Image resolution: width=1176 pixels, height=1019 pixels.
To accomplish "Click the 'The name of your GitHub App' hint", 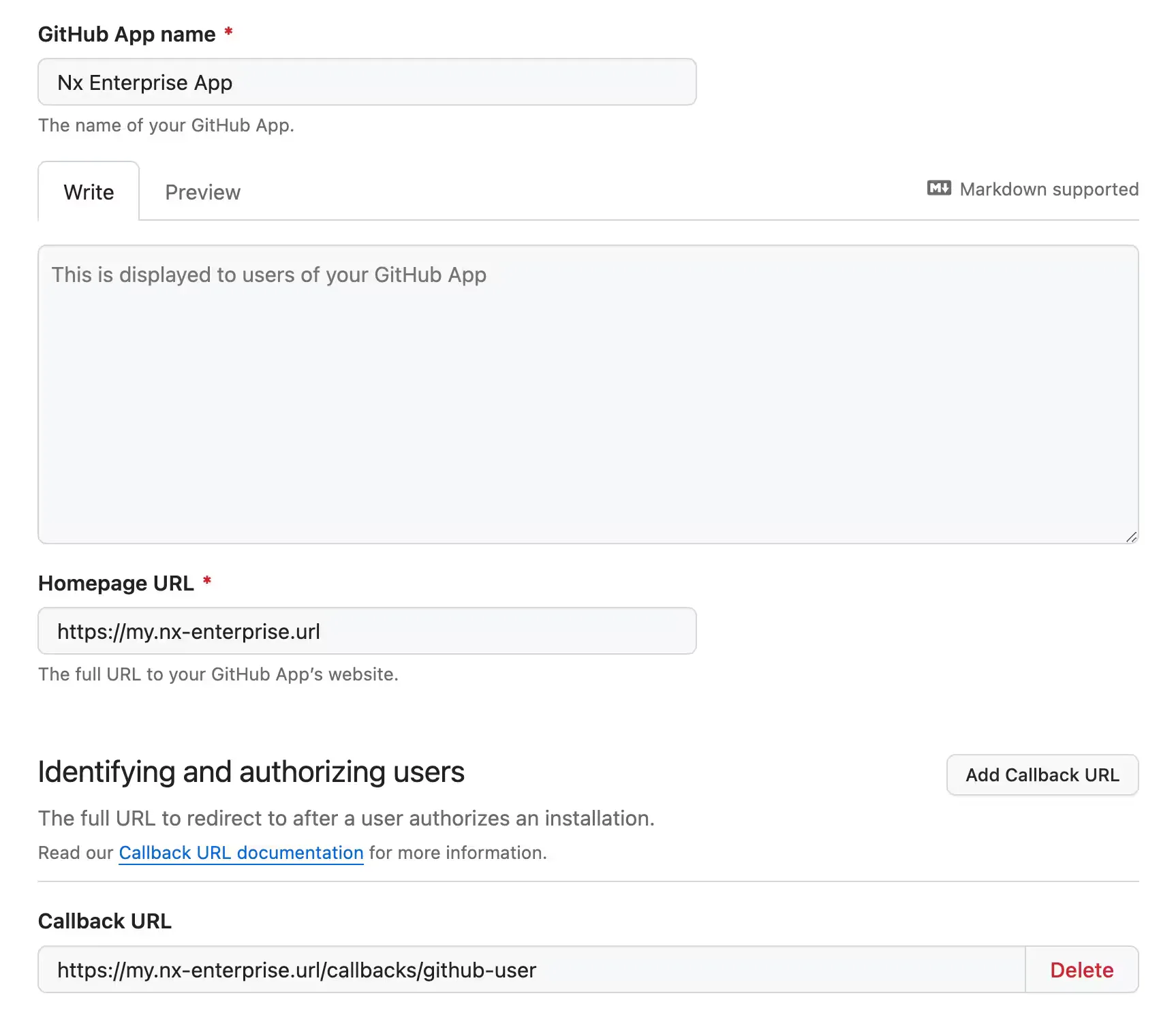I will (166, 125).
